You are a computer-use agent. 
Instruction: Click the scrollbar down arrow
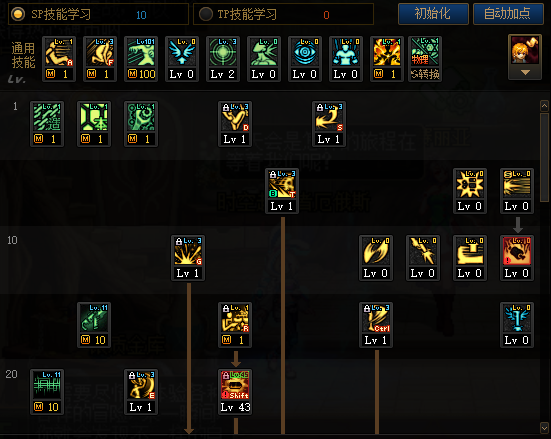(544, 428)
